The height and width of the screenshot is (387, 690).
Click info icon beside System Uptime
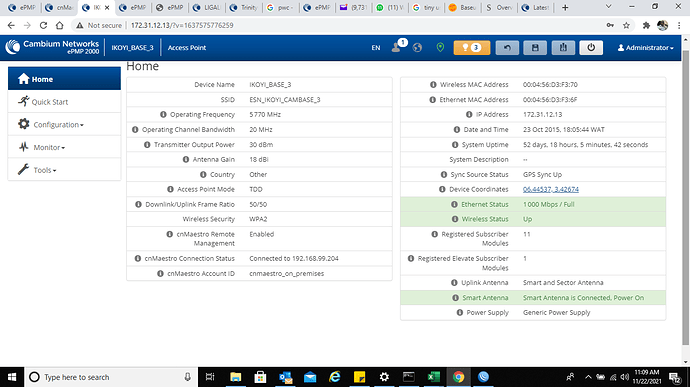[x=455, y=144]
